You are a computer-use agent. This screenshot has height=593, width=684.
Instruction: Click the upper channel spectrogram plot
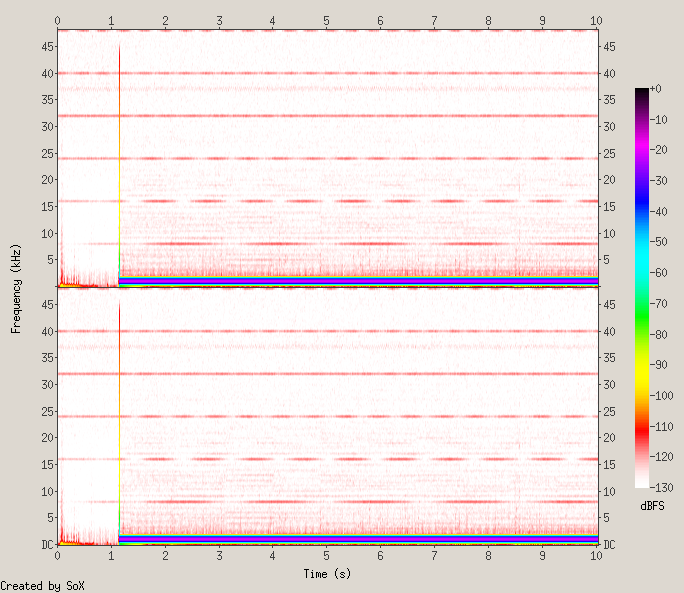(x=328, y=158)
